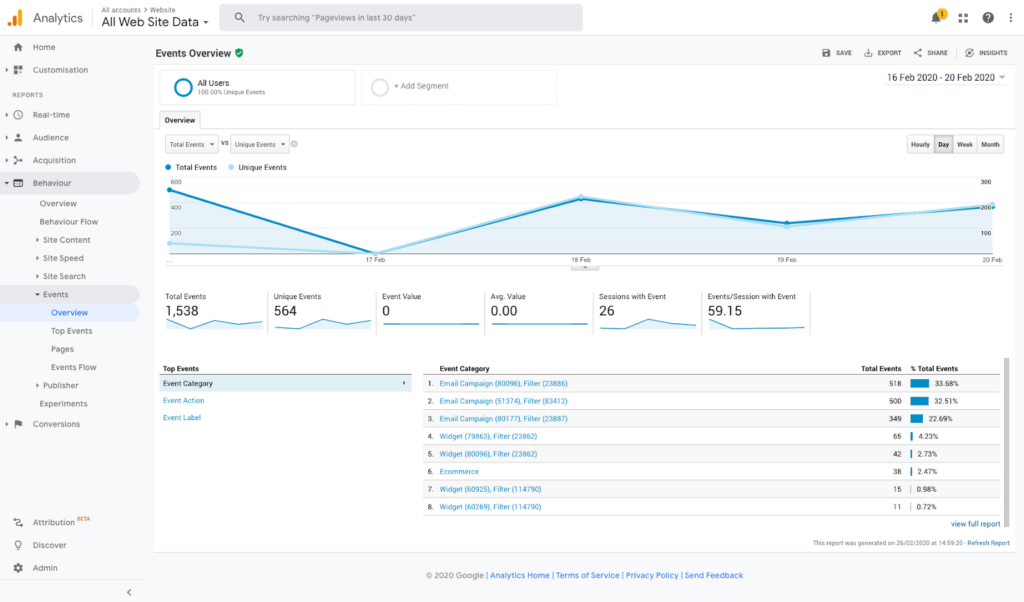Click the help question mark icon

click(988, 18)
